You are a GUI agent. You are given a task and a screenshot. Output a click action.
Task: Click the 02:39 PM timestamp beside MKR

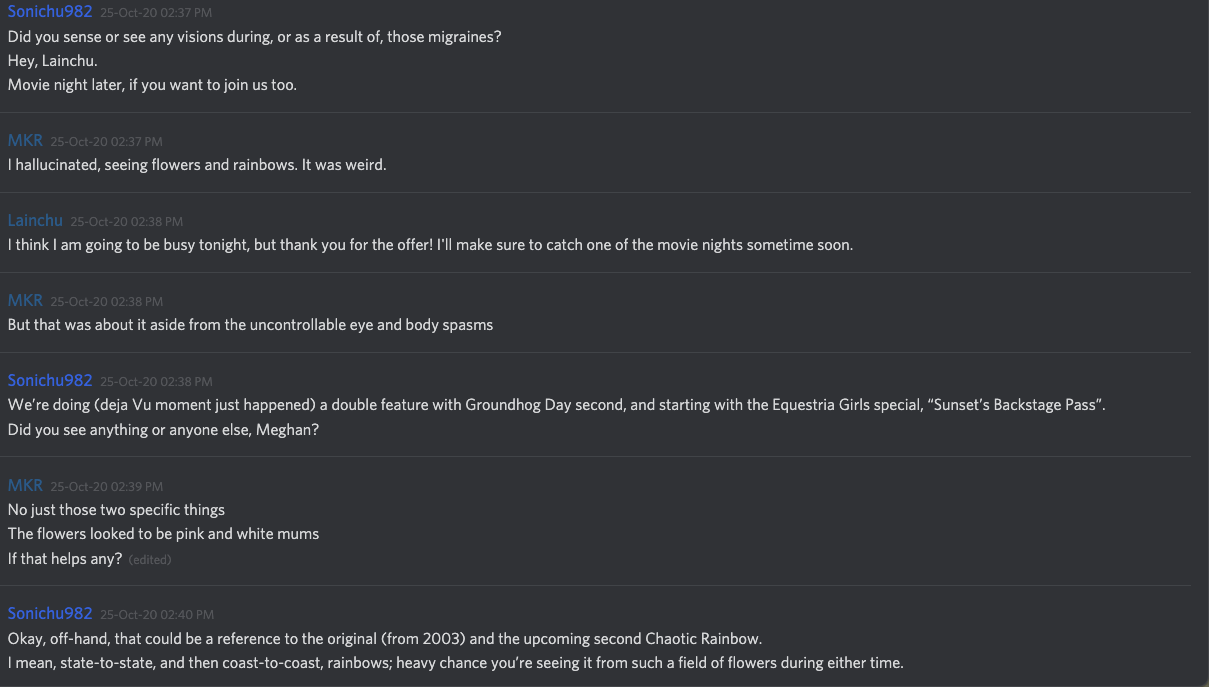point(106,487)
